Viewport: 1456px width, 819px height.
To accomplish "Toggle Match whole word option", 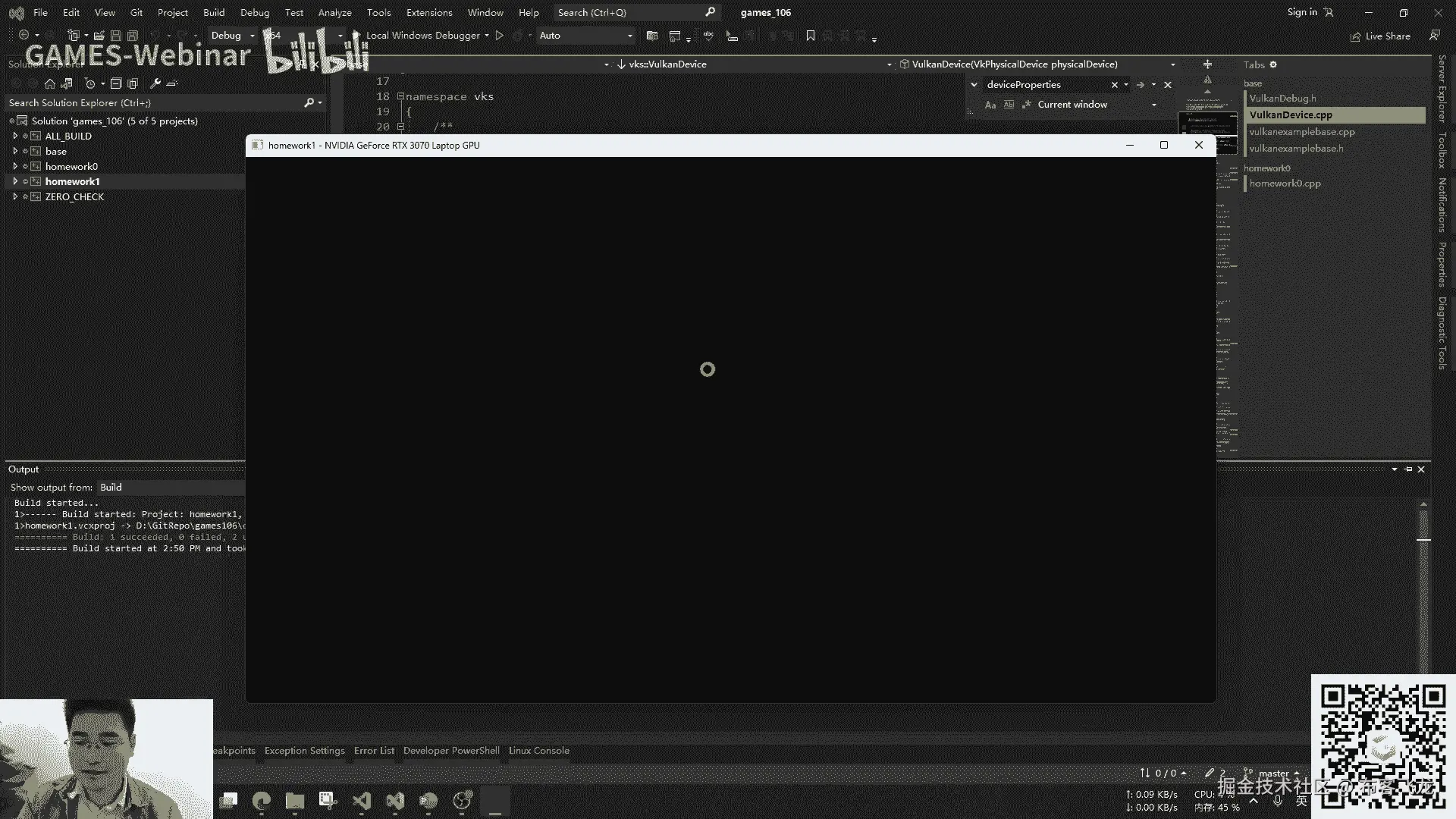I will [x=1009, y=105].
